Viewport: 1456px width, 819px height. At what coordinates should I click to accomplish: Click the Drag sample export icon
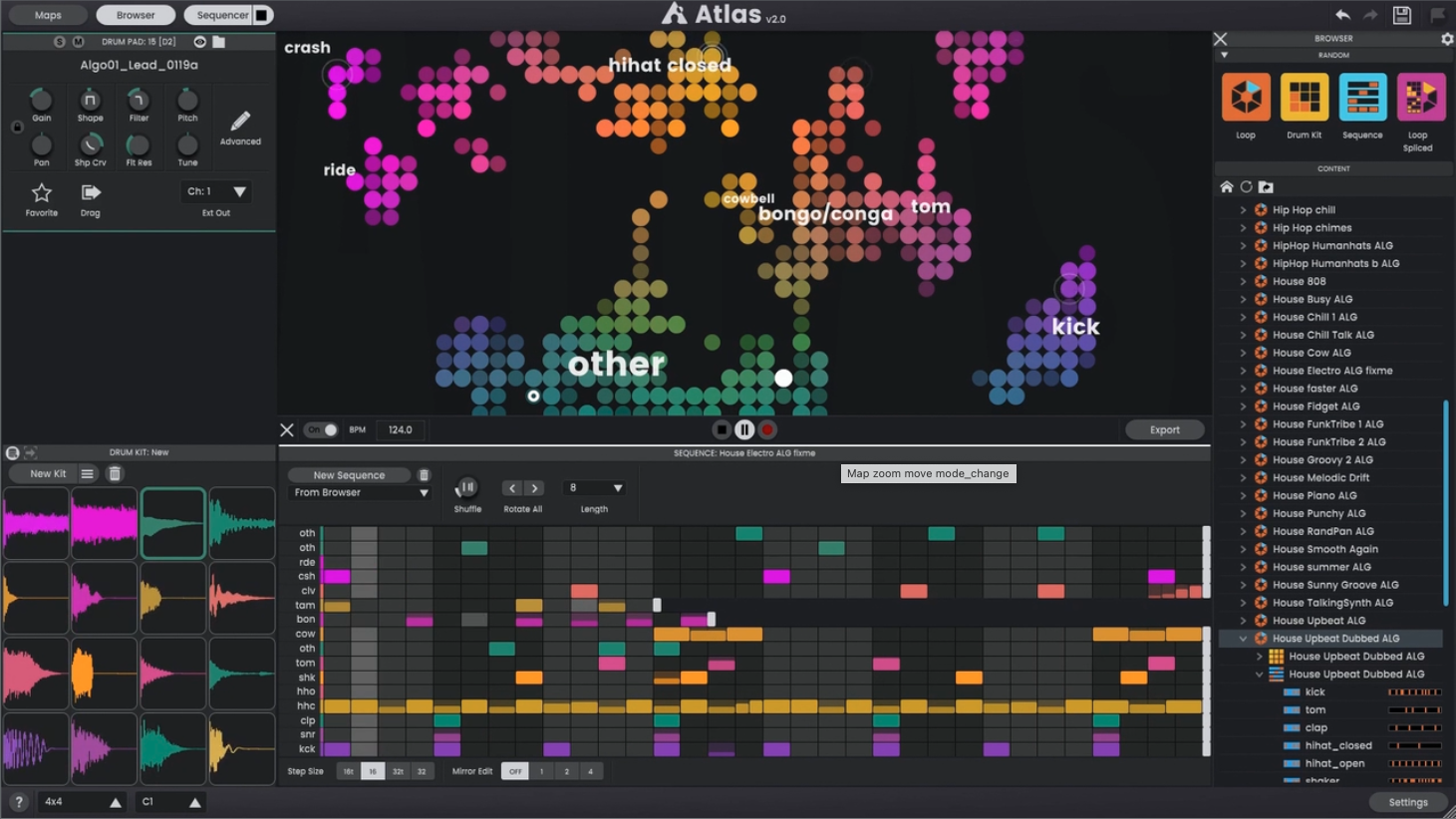pos(91,192)
